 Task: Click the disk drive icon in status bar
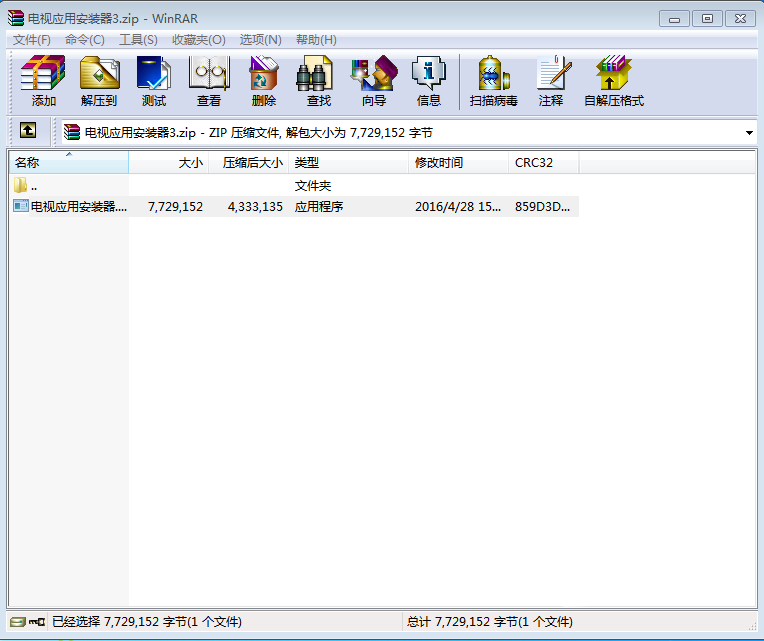pos(17,622)
